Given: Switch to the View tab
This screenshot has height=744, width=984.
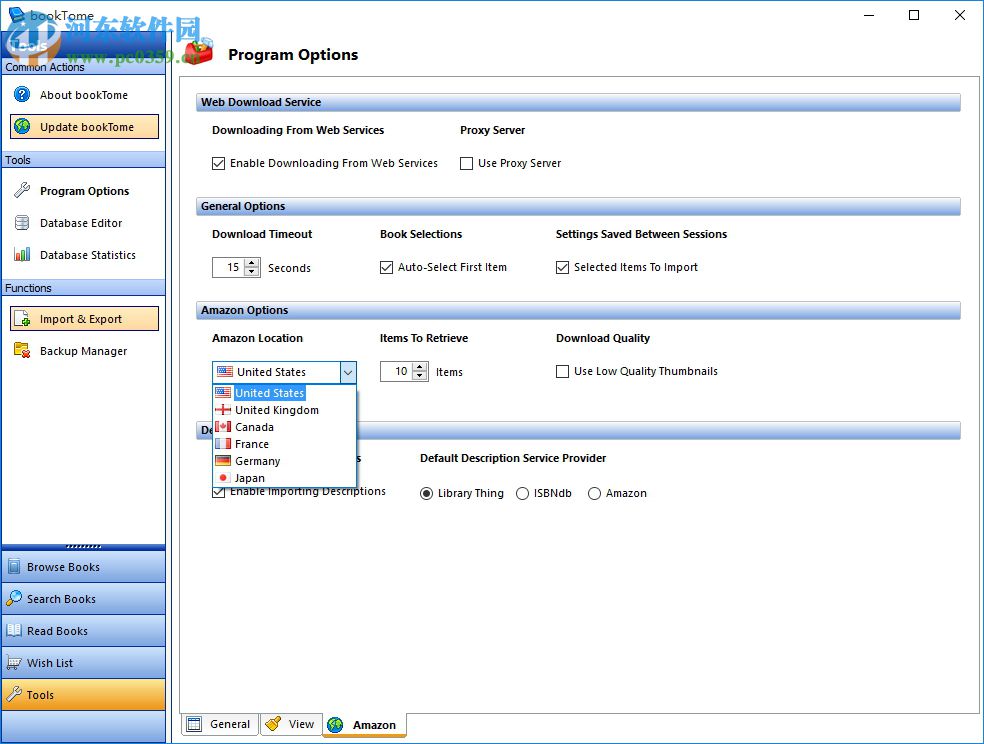Looking at the screenshot, I should tap(291, 724).
